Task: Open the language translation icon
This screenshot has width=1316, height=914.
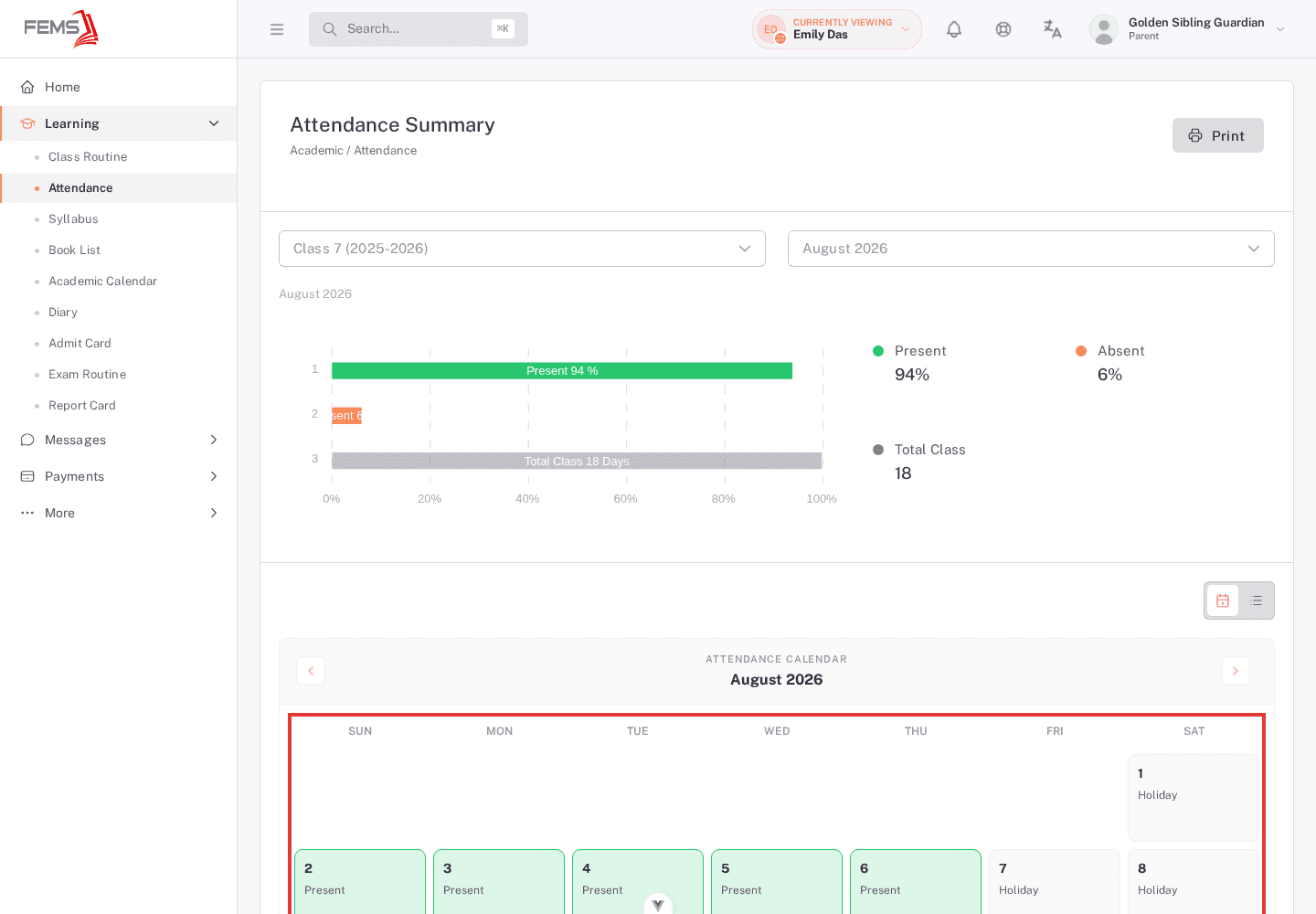Action: (1053, 29)
